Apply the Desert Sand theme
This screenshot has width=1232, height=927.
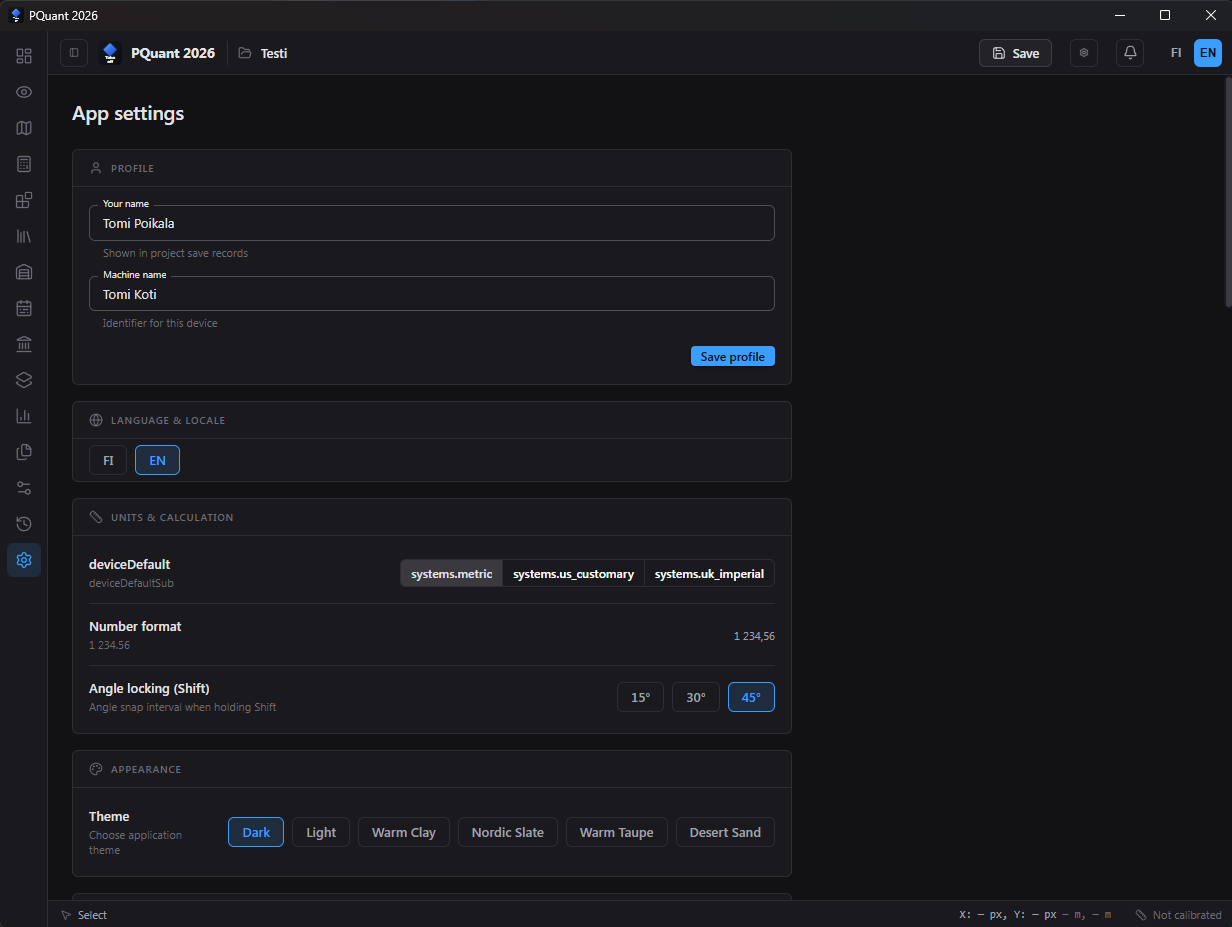pyautogui.click(x=725, y=832)
